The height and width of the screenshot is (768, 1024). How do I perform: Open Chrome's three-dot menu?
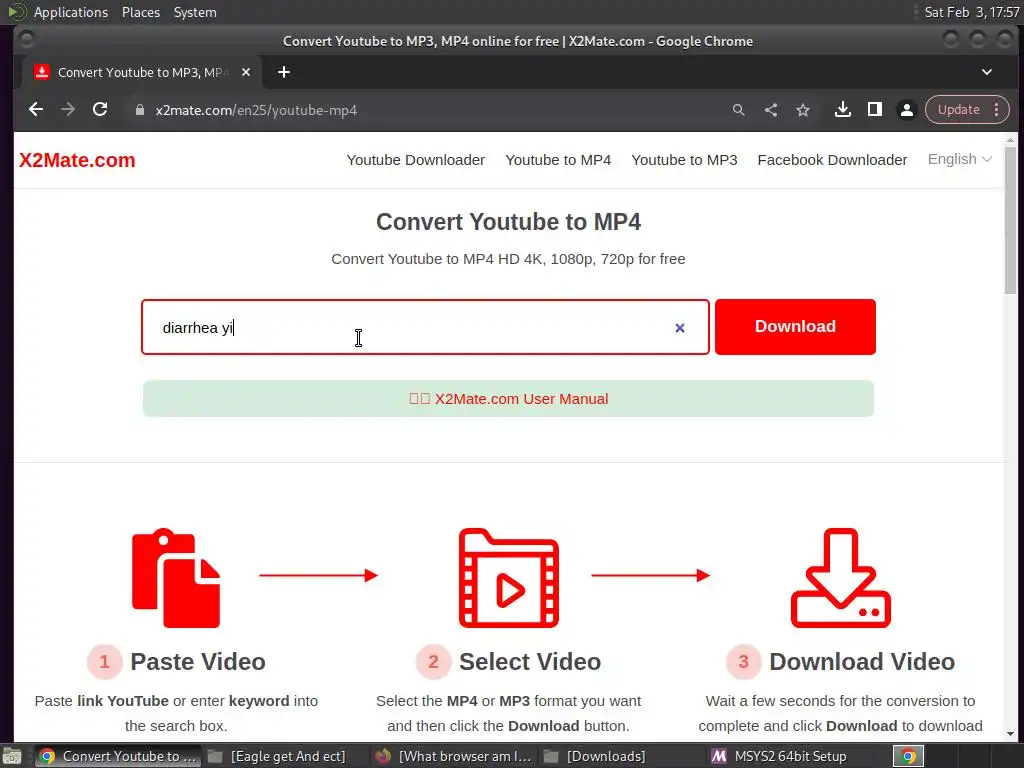tap(997, 110)
